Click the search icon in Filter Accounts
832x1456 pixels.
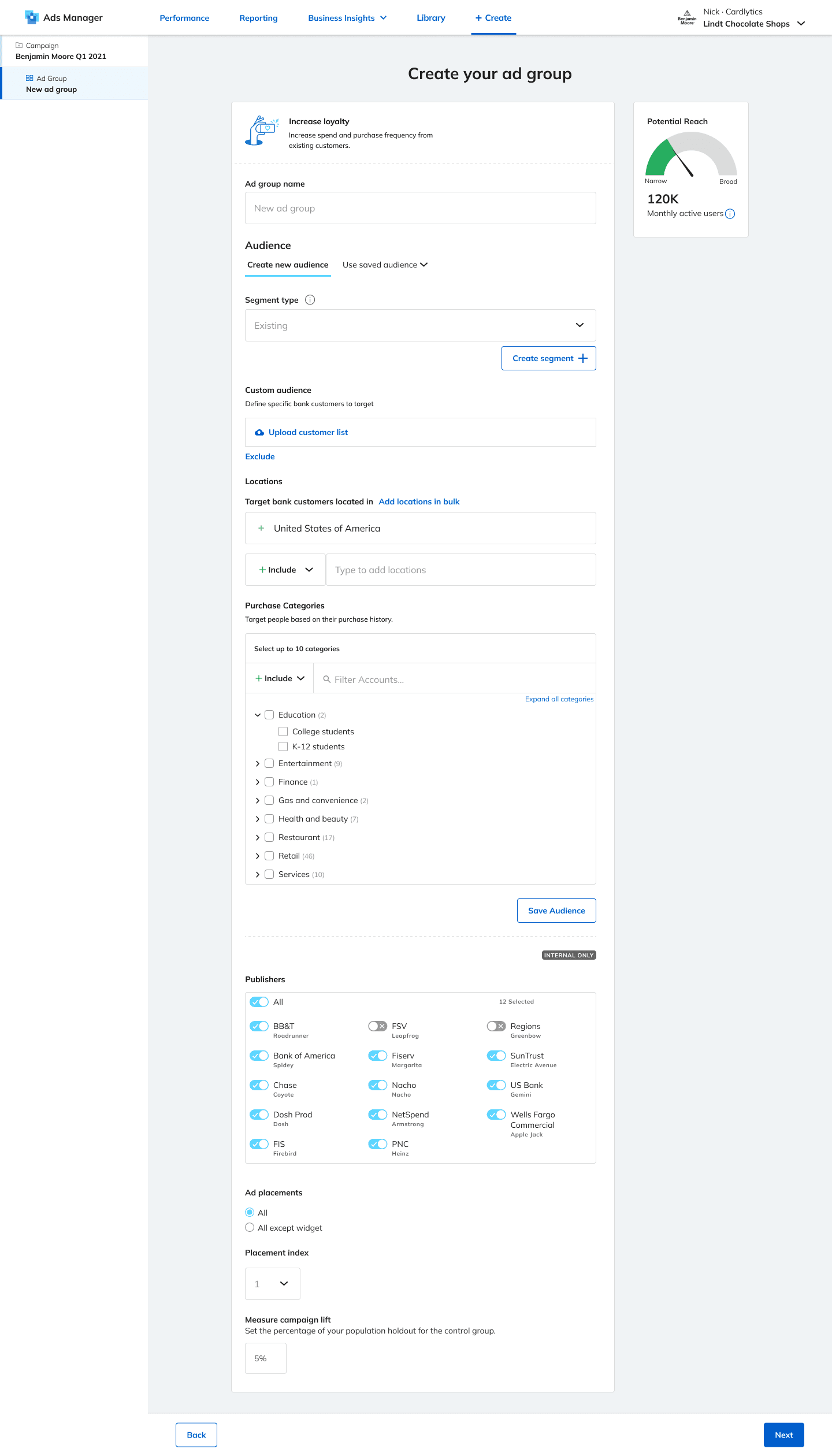326,679
